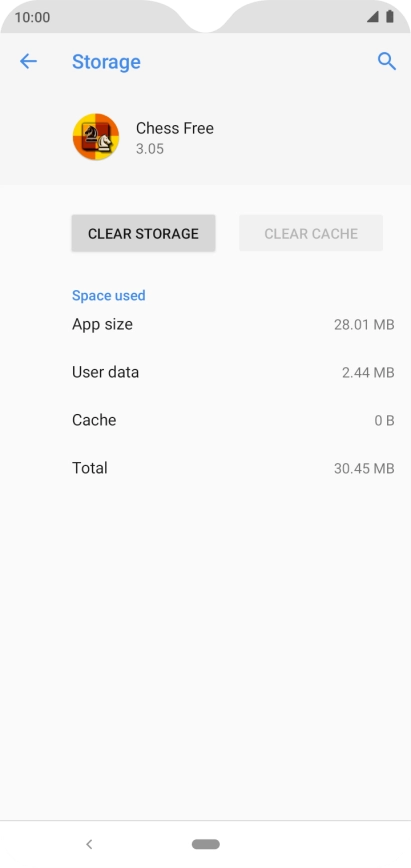The image size is (411, 868).
Task: Select the User data row
Action: (233, 373)
